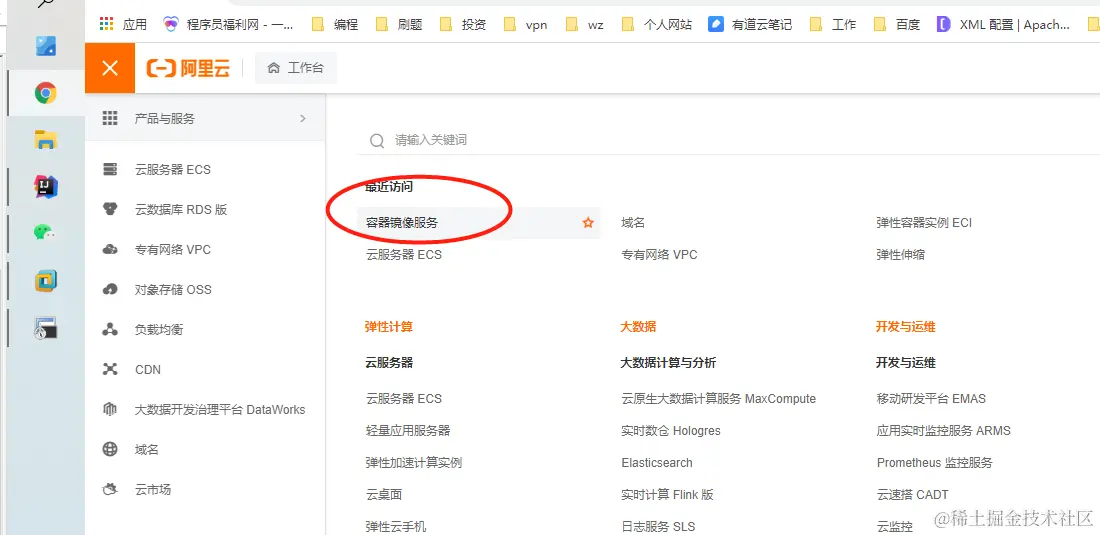The width and height of the screenshot is (1100, 535).
Task: Open 实时计算 Flink 版 link
Action: [667, 495]
